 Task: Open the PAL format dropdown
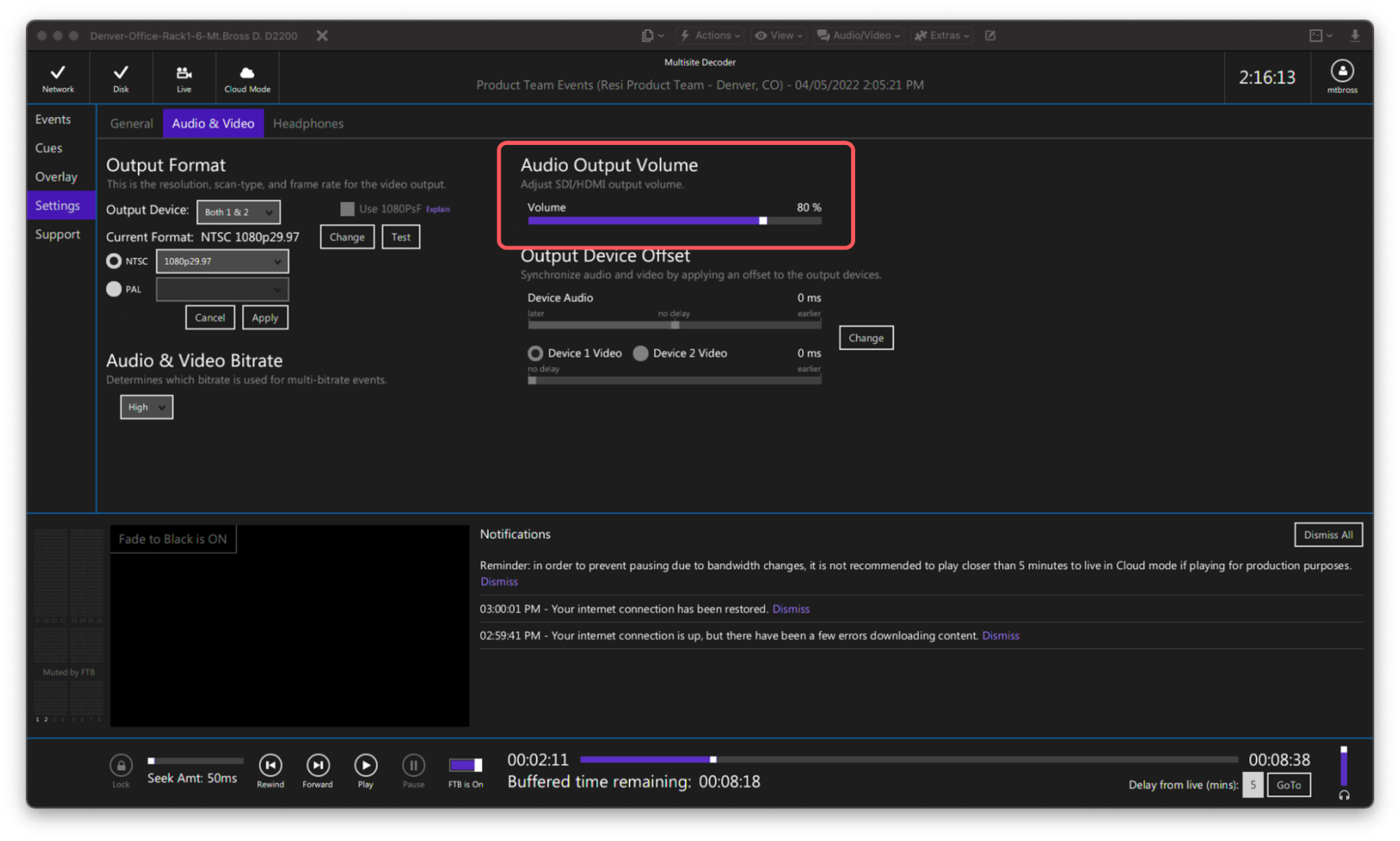[x=222, y=289]
